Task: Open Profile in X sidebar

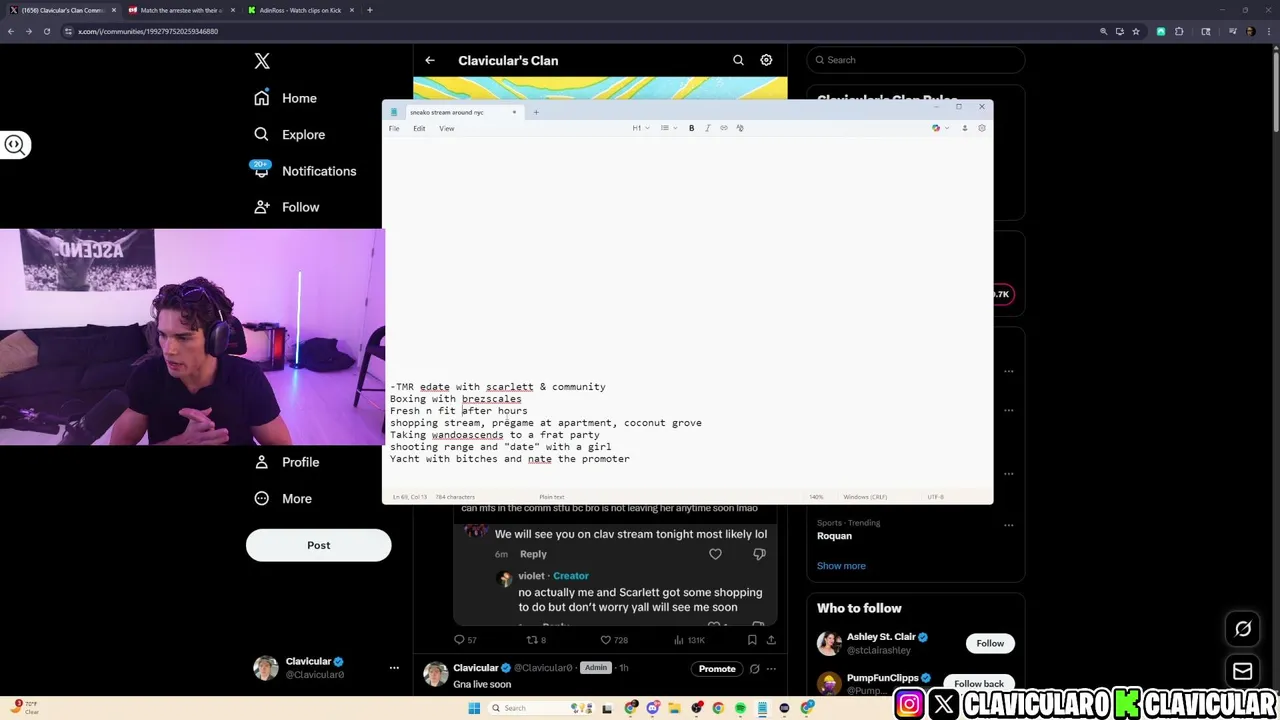Action: (286, 462)
